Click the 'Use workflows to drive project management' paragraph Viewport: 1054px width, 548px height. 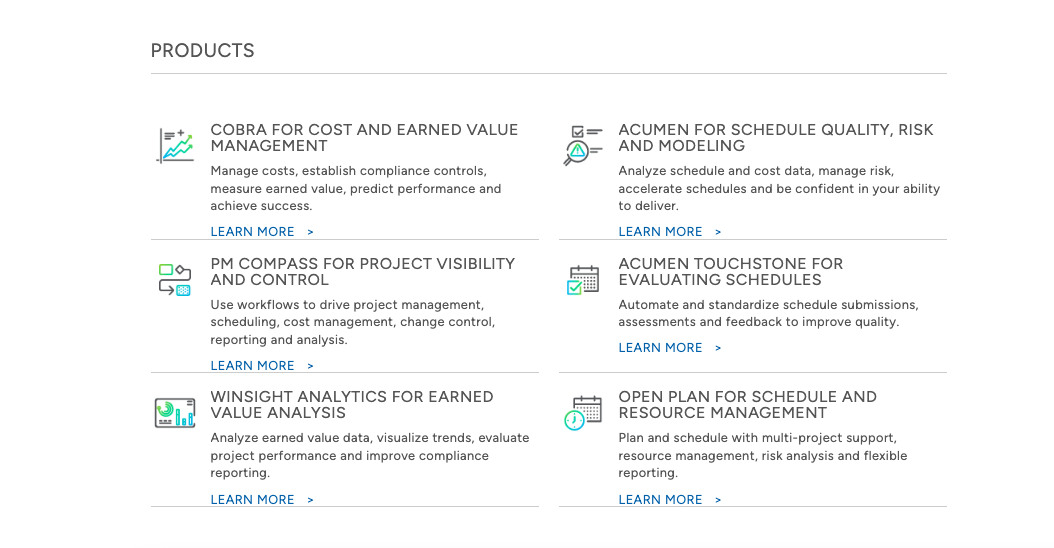(353, 322)
